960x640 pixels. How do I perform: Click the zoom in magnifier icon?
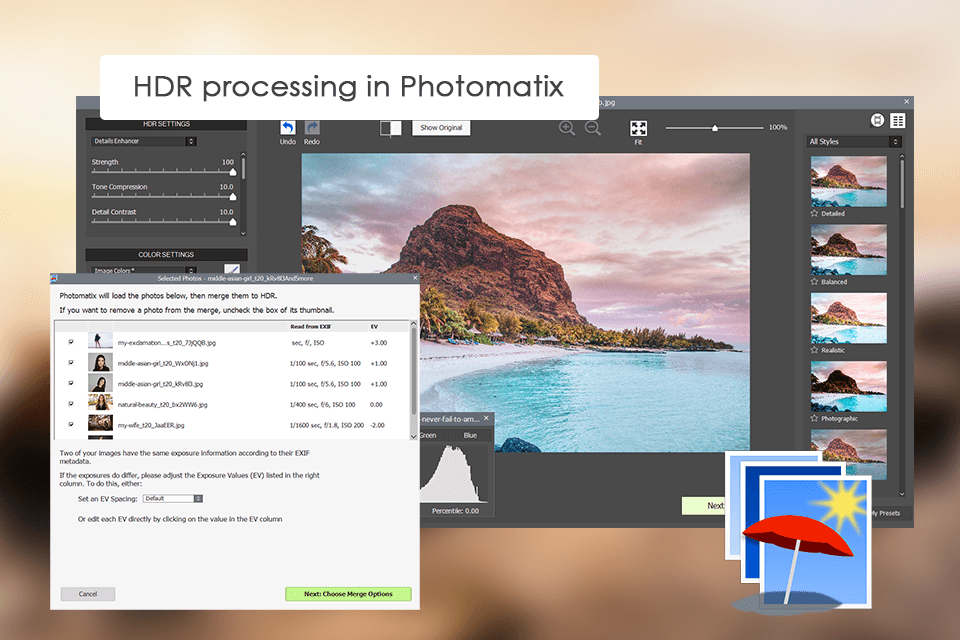coord(567,128)
